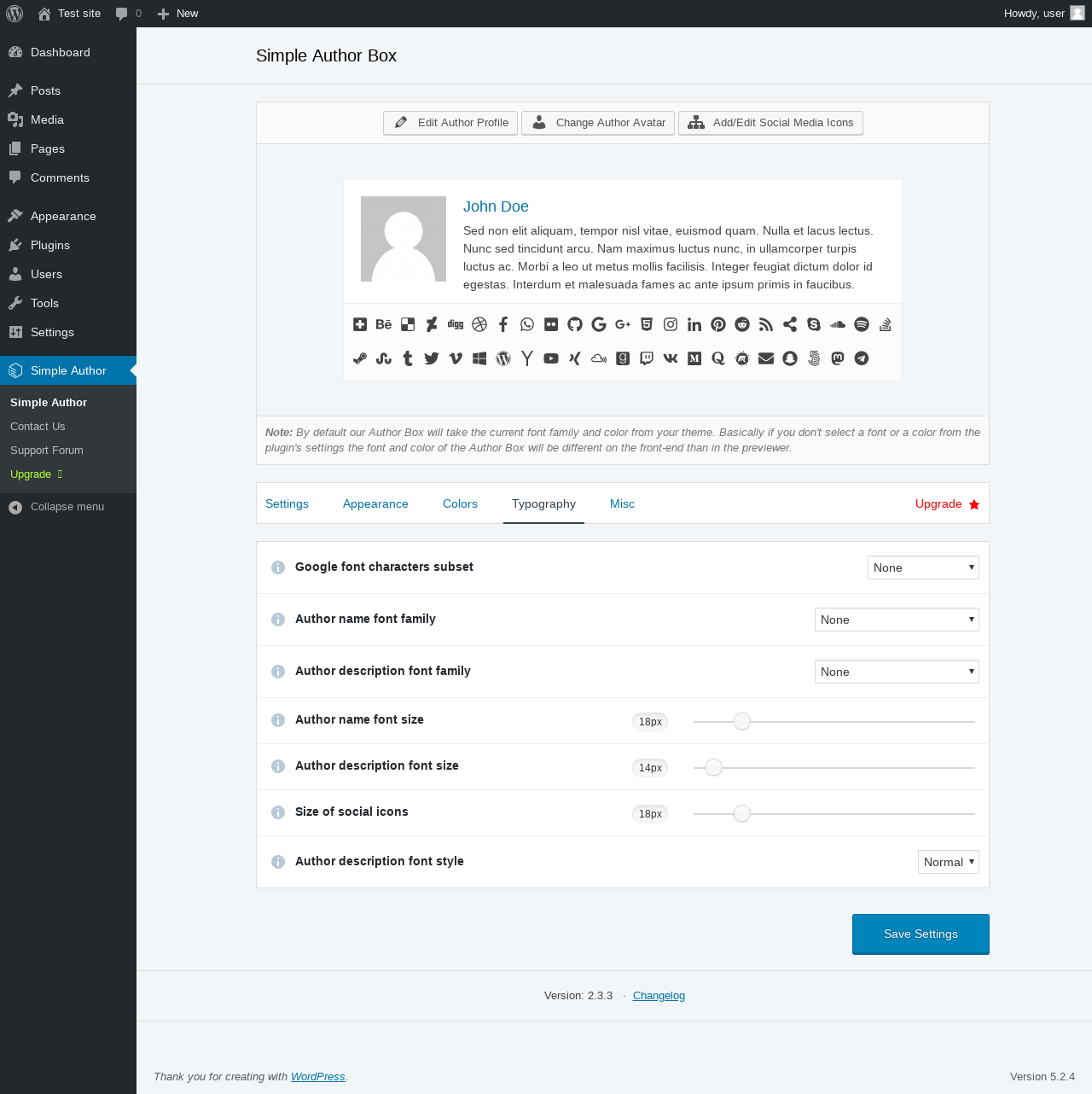Open the John Doe author name link

(x=496, y=207)
